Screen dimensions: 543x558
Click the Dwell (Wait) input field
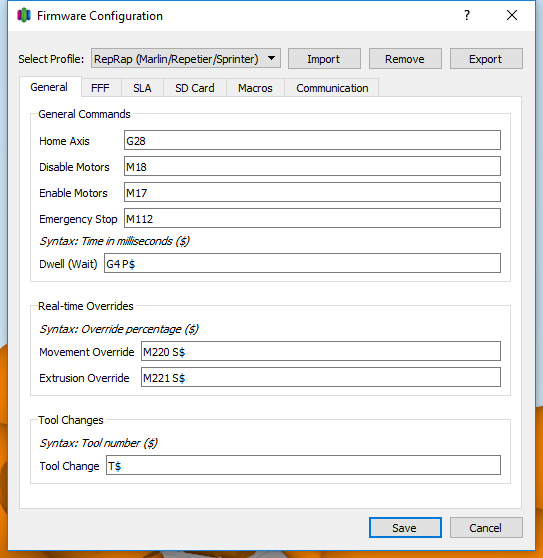click(x=302, y=263)
